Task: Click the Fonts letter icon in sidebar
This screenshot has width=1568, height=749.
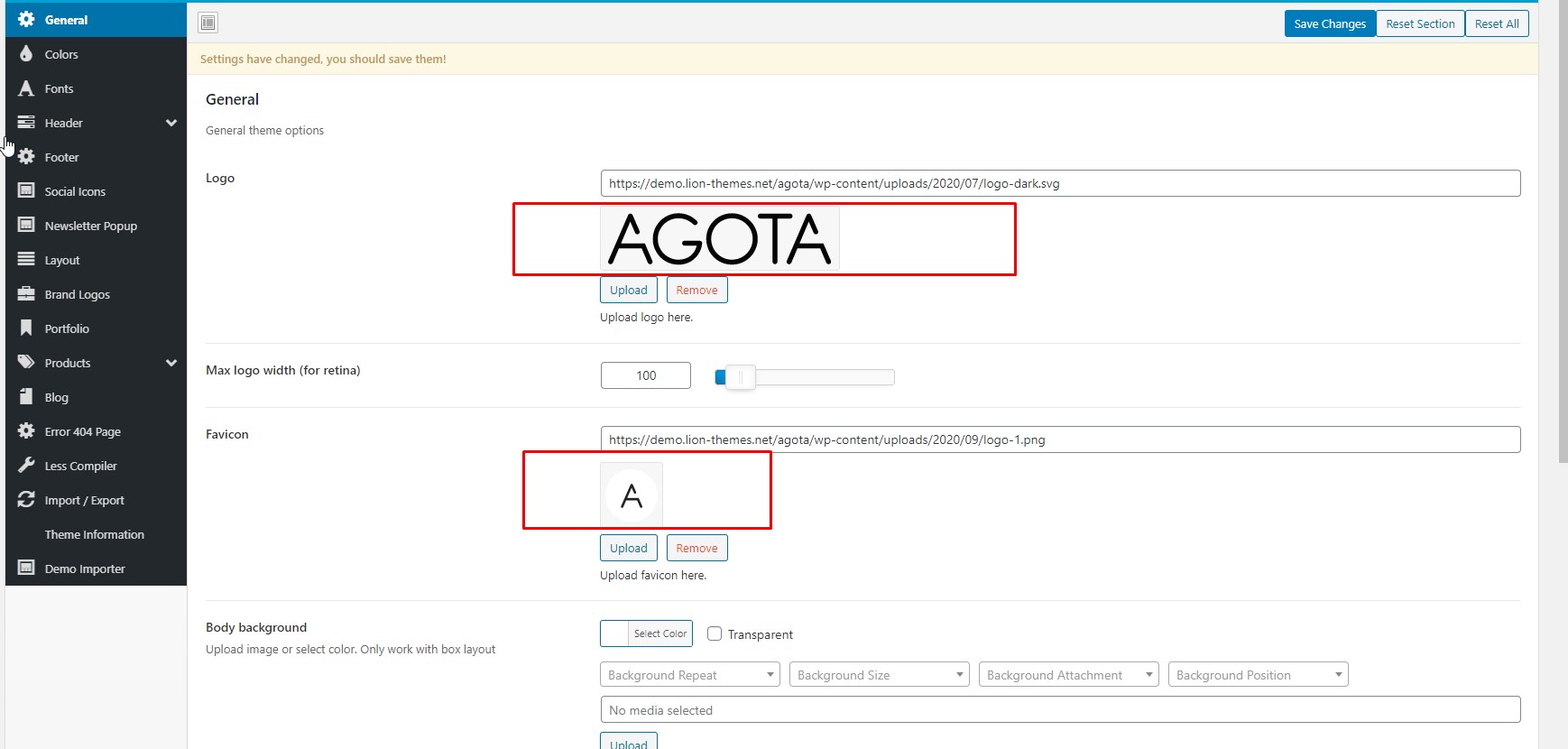Action: tap(26, 88)
